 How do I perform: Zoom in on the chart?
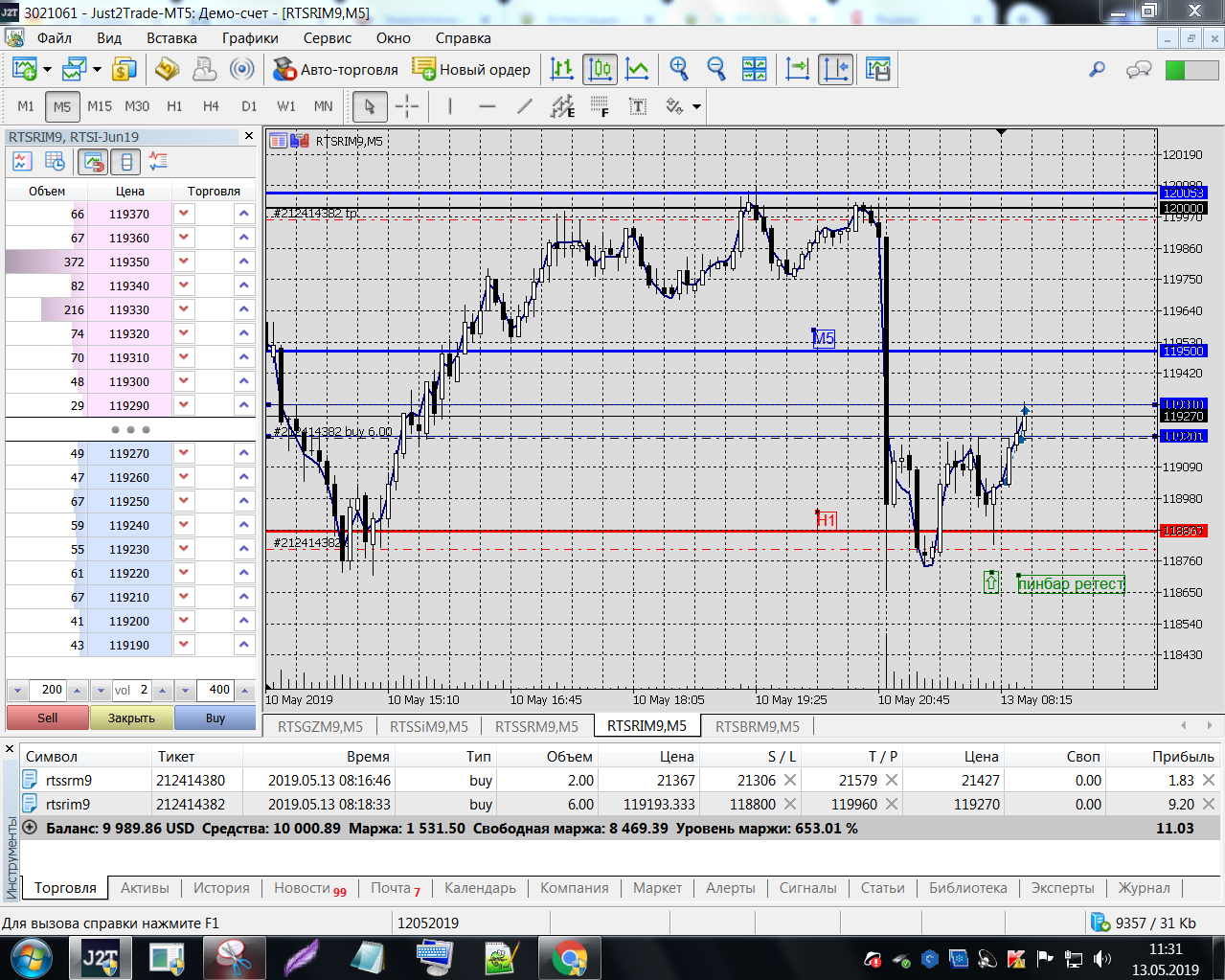pos(679,69)
